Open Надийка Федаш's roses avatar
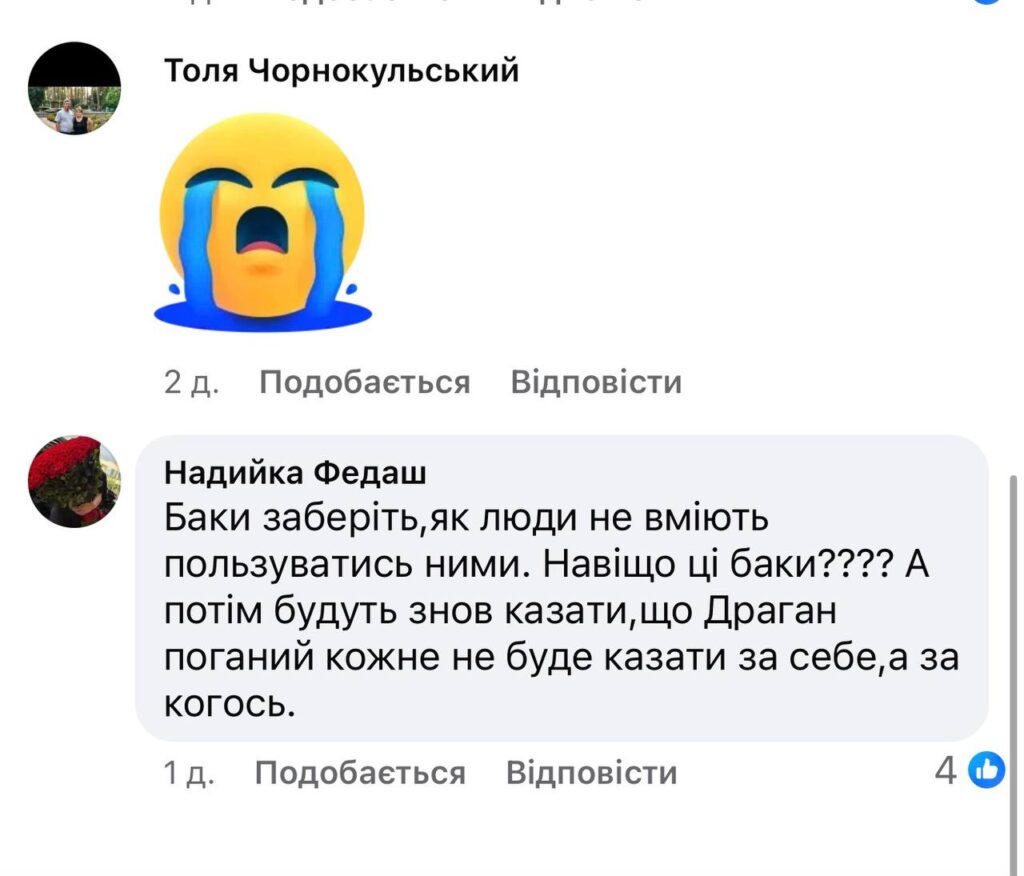The image size is (1024, 876). click(x=74, y=481)
